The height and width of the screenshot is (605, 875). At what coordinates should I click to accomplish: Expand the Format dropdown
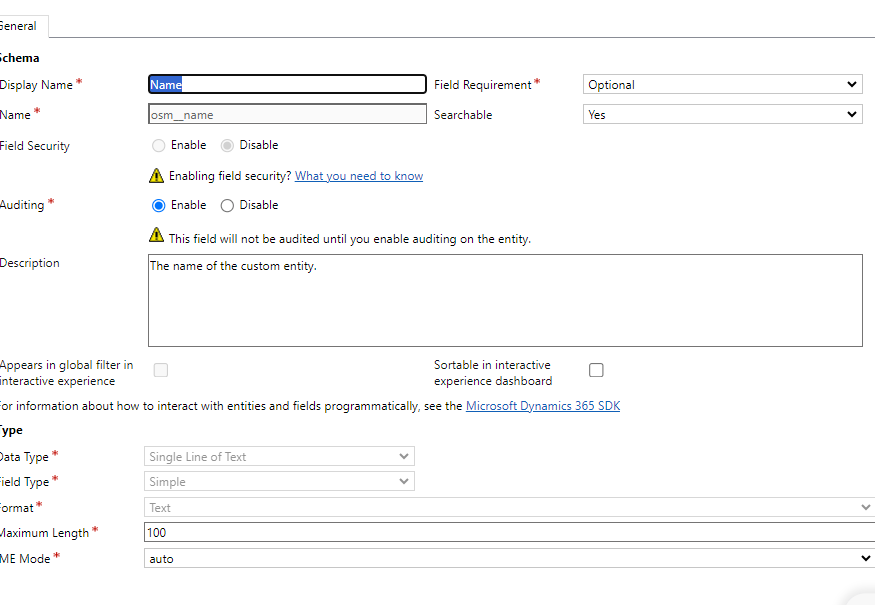[508, 508]
